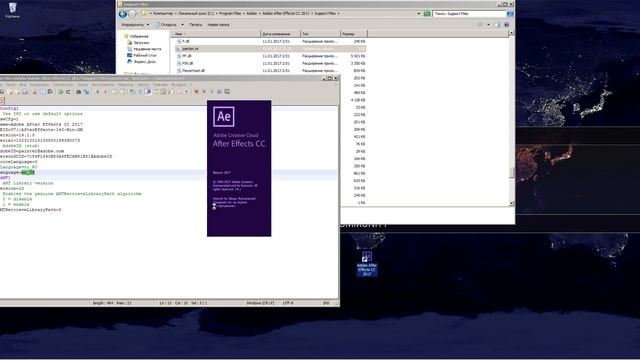This screenshot has width=640, height=360.
Task: Click the change view icon in Explorer
Action: (x=480, y=25)
